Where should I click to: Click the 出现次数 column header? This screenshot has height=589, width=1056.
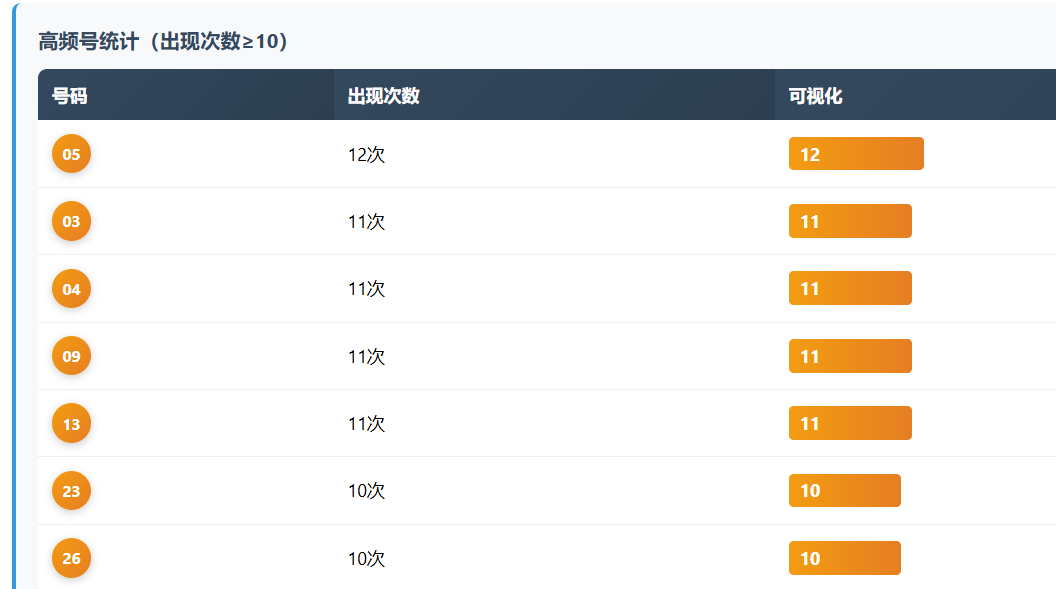[383, 96]
